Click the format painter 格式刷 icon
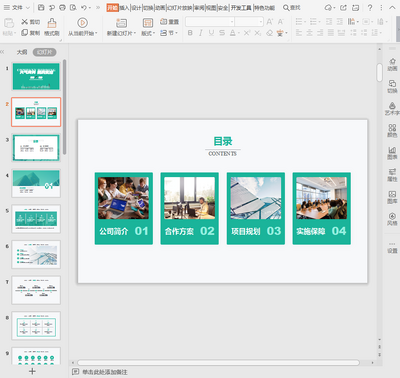 tap(52, 23)
